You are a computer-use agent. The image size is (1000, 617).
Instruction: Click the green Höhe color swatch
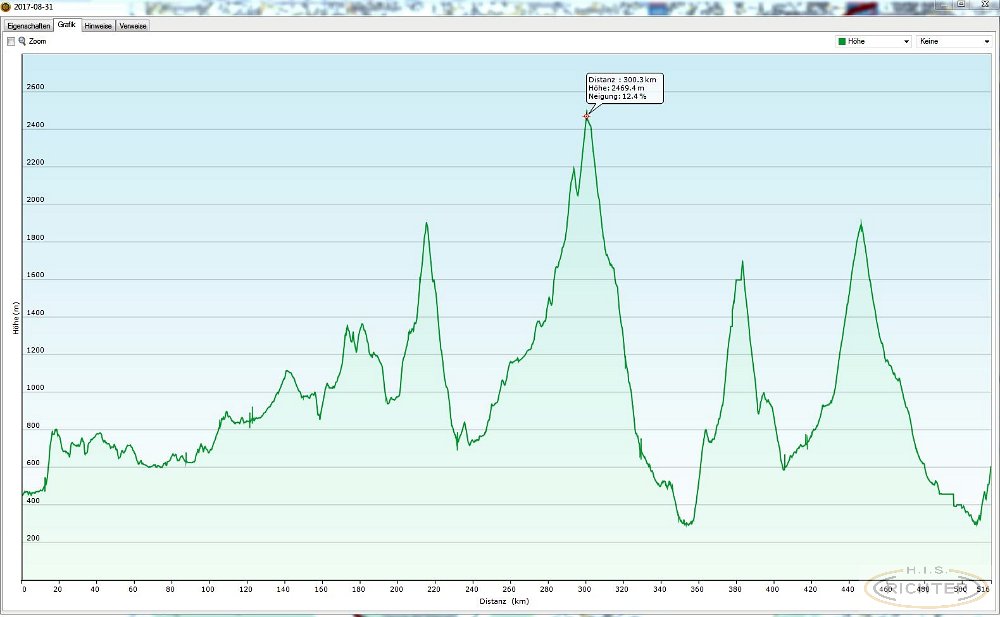point(842,42)
